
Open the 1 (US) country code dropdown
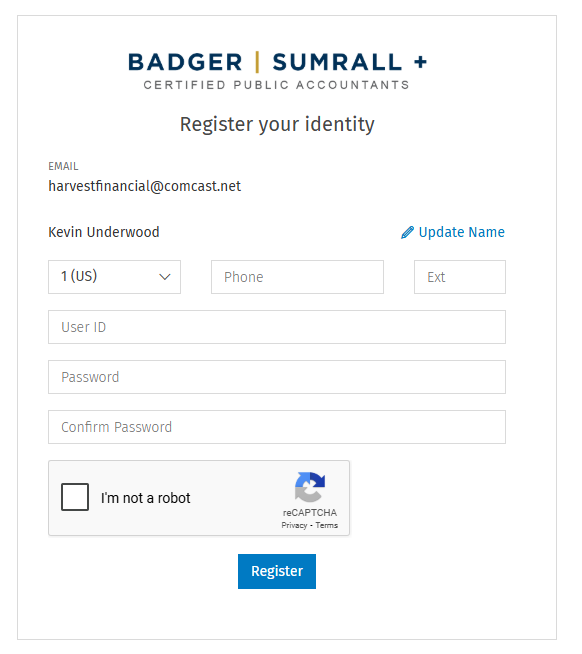(x=114, y=277)
